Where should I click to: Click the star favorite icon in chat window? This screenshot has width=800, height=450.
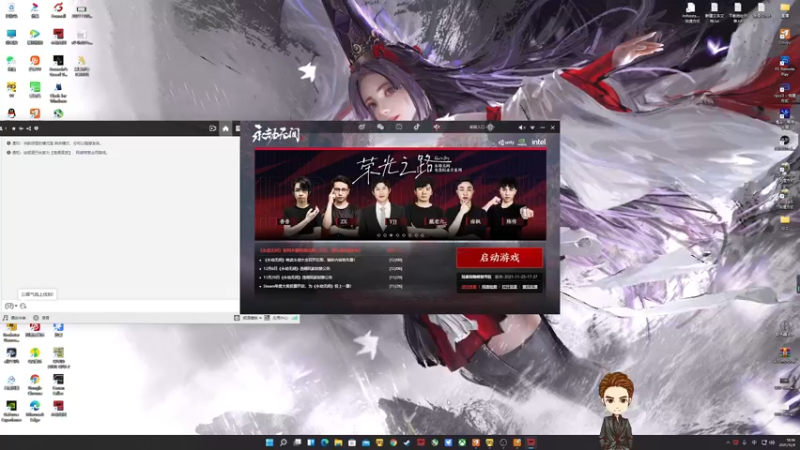13,129
